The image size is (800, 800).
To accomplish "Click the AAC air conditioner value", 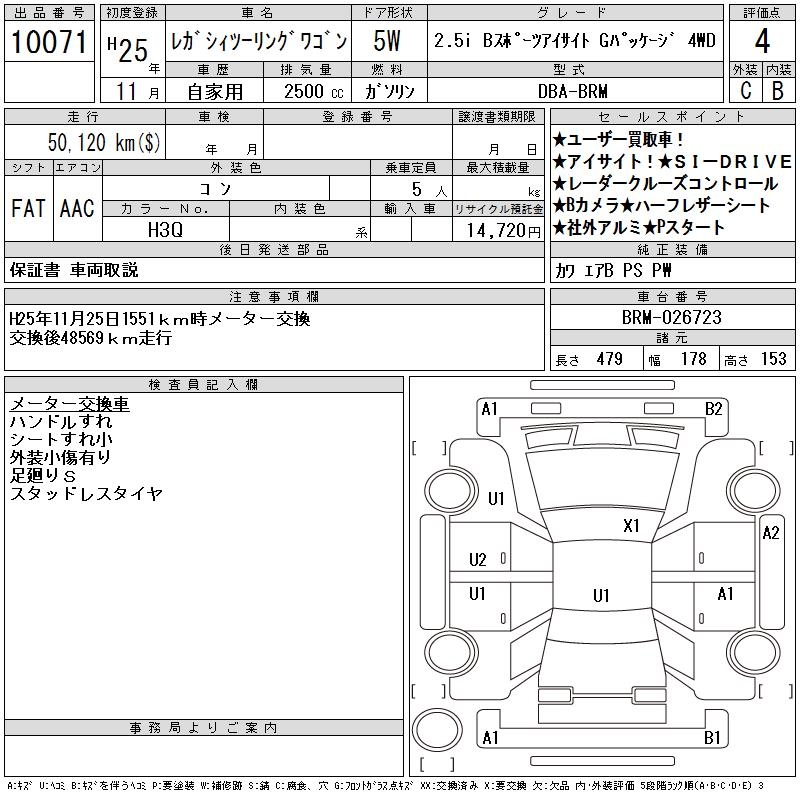I will click(x=77, y=208).
